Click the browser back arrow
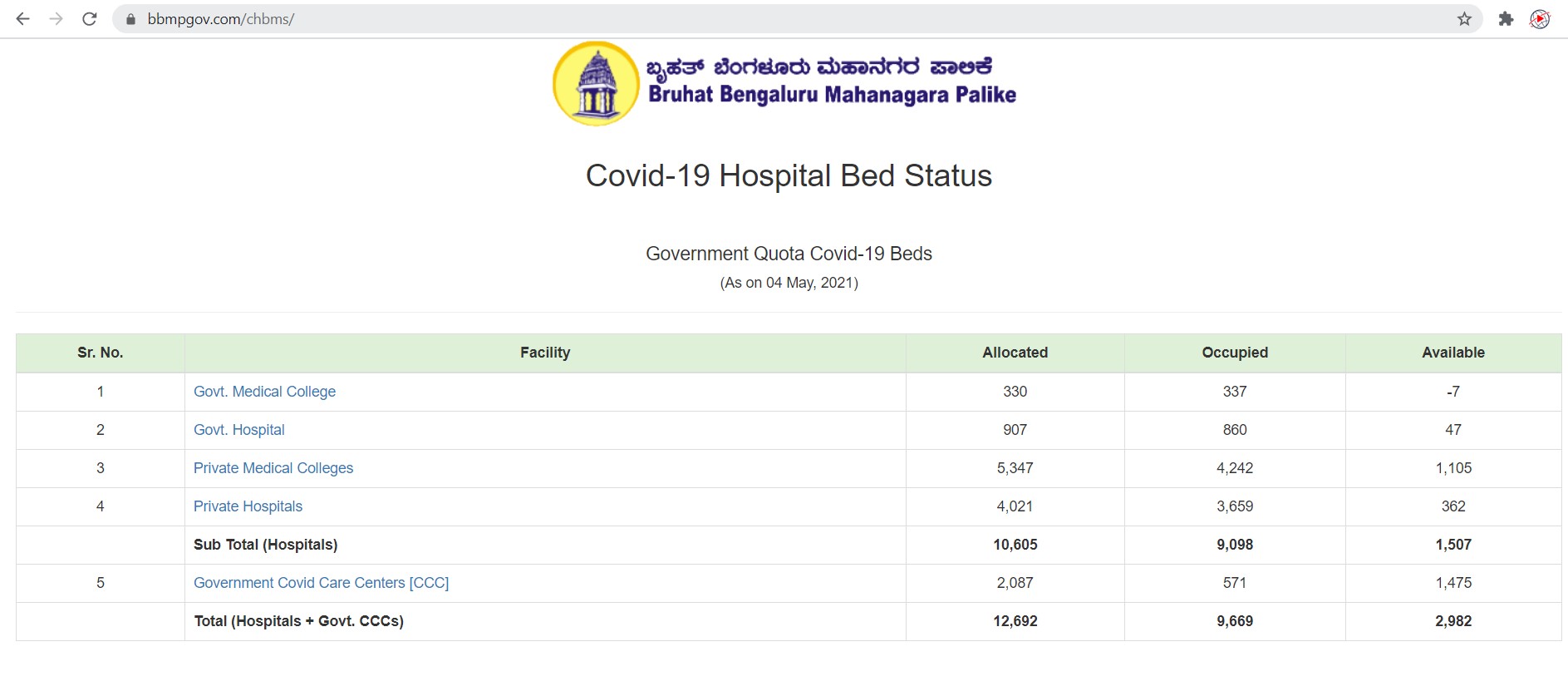 [x=22, y=18]
